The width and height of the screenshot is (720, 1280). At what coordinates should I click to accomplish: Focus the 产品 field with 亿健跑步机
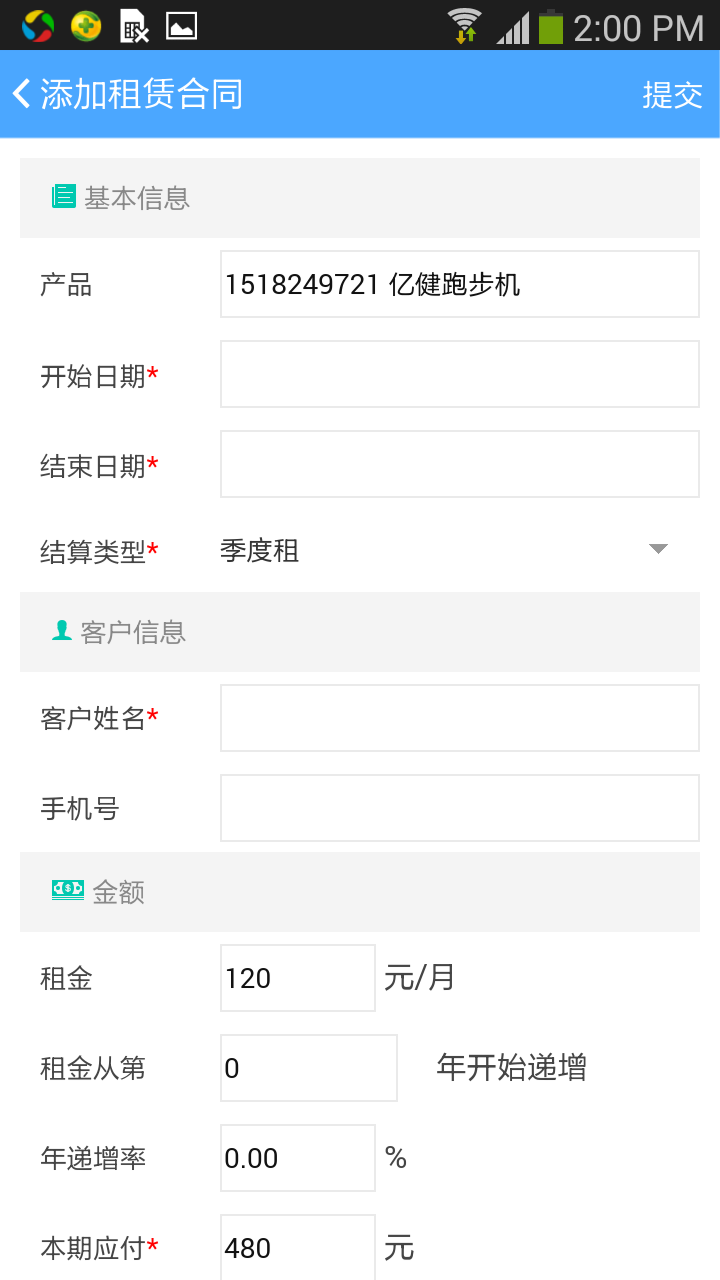click(x=459, y=285)
